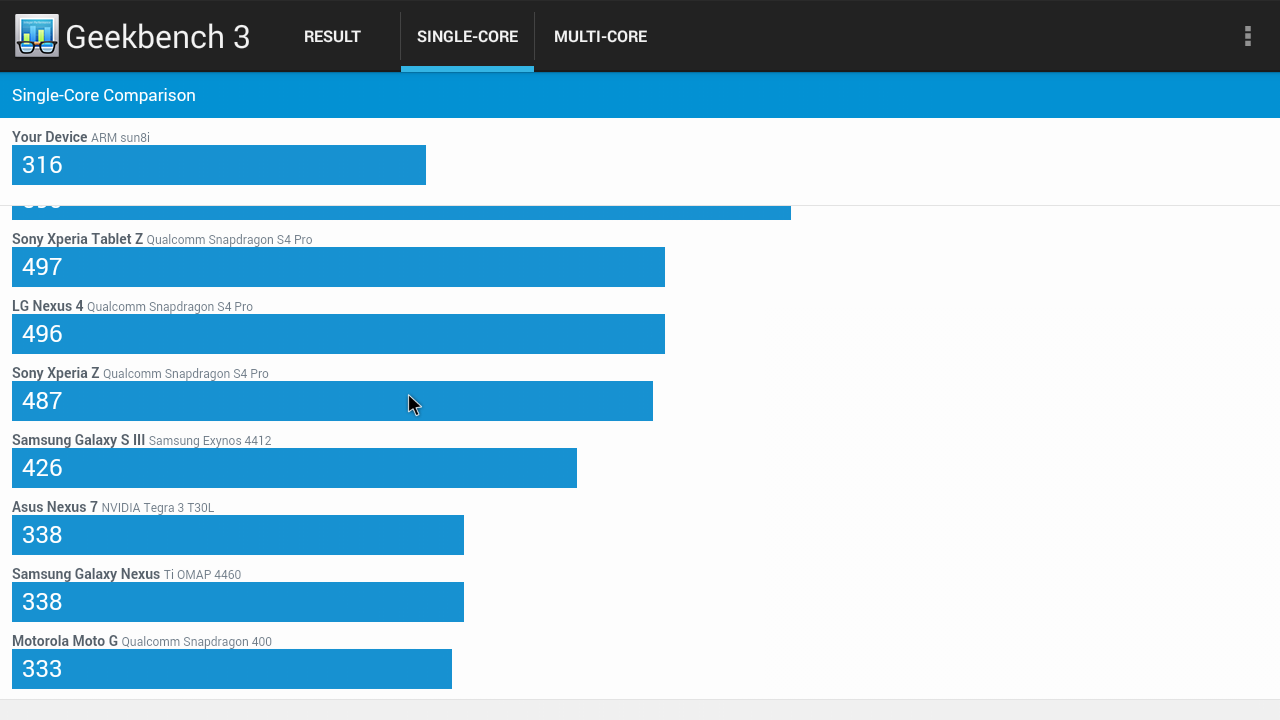Click the 333 score bar
Image resolution: width=1280 pixels, height=720 pixels.
click(232, 669)
